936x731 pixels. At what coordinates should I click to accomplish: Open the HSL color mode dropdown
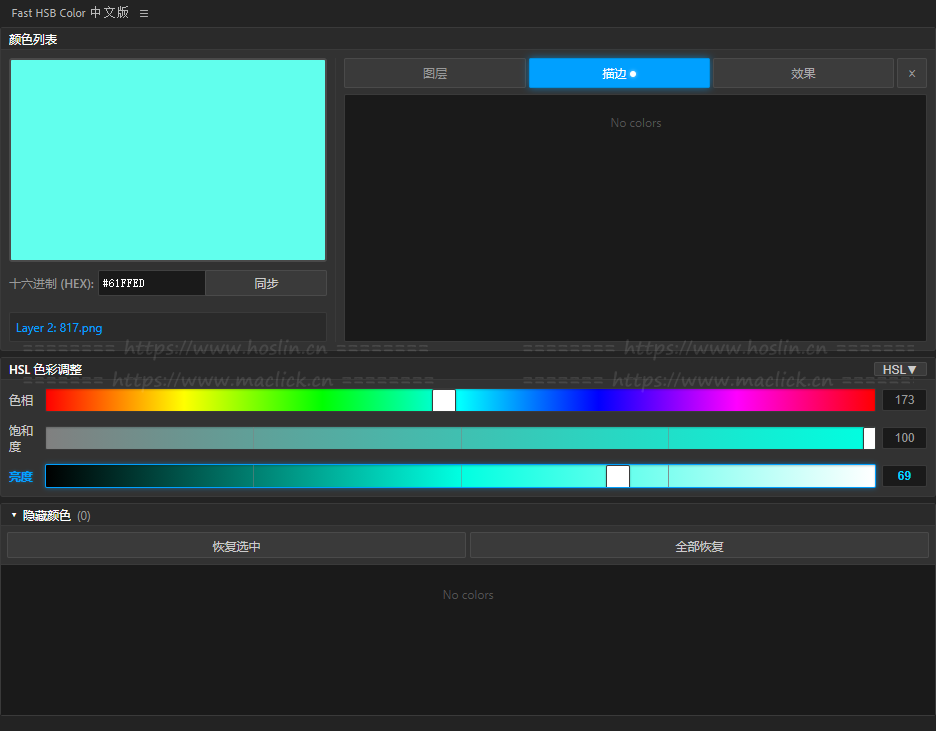tap(899, 369)
